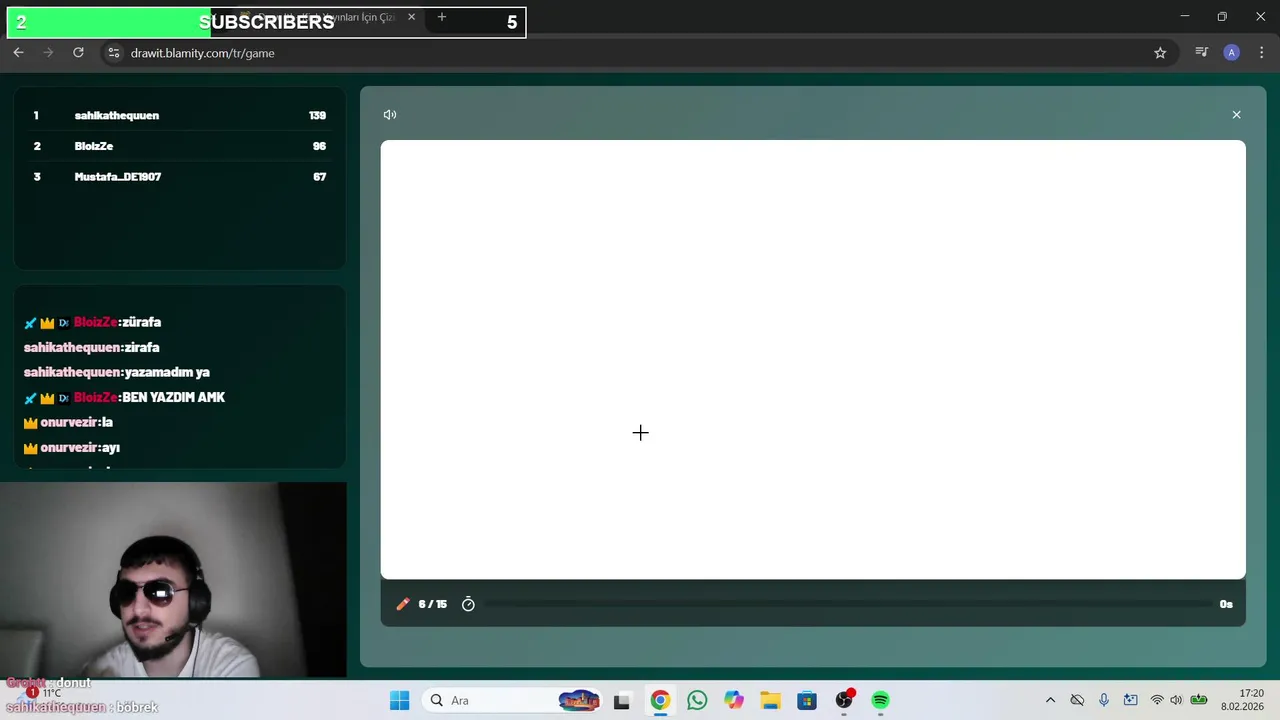1280x720 pixels.
Task: Go forward with the browser forward arrow
Action: [48, 53]
